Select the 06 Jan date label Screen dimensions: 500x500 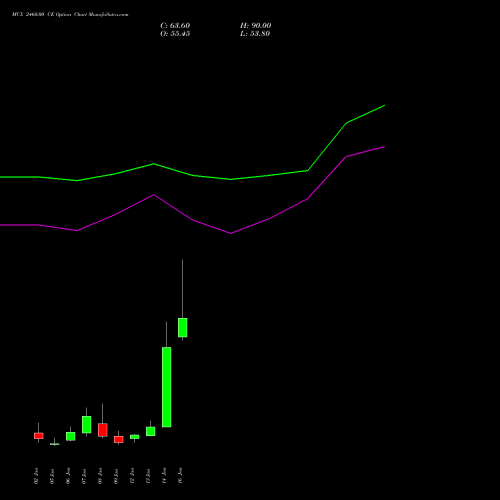coord(68,476)
